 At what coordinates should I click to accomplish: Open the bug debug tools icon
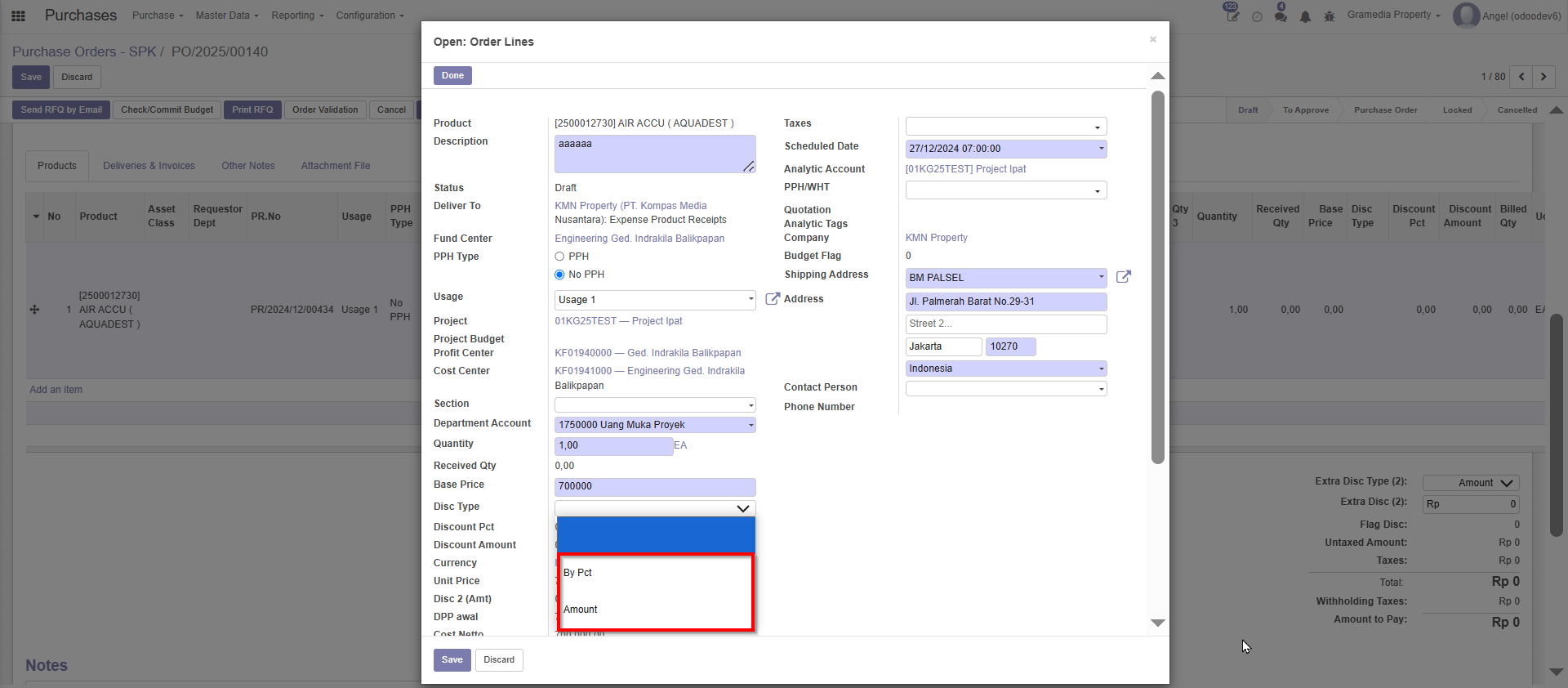click(1330, 16)
